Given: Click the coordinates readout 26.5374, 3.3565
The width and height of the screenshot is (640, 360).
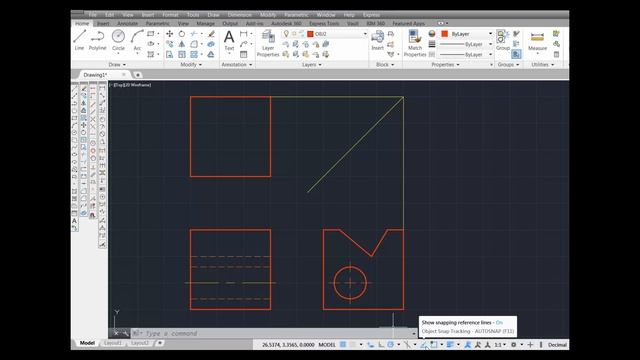Looking at the screenshot, I should click(288, 345).
